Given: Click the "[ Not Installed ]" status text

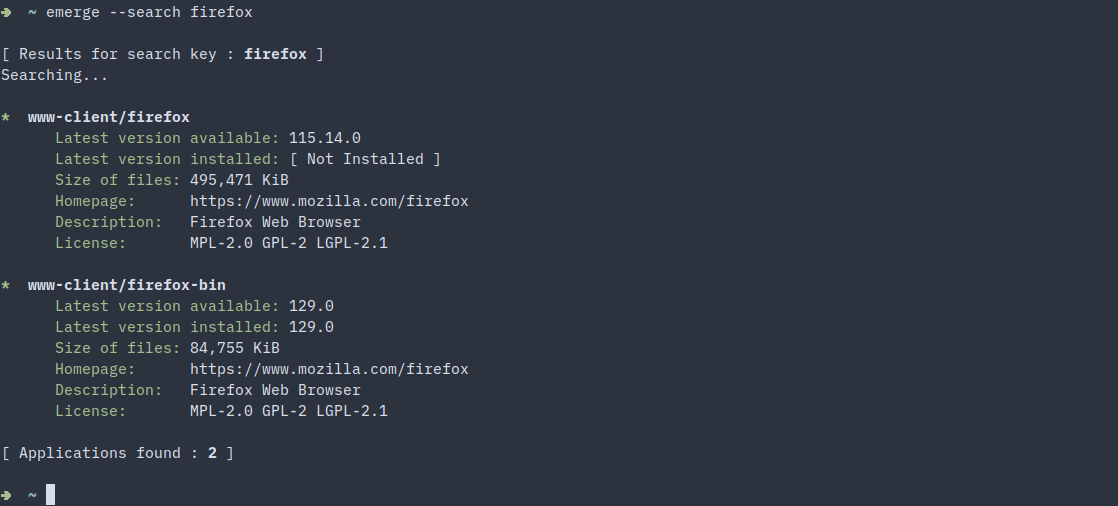Looking at the screenshot, I should pyautogui.click(x=365, y=159).
